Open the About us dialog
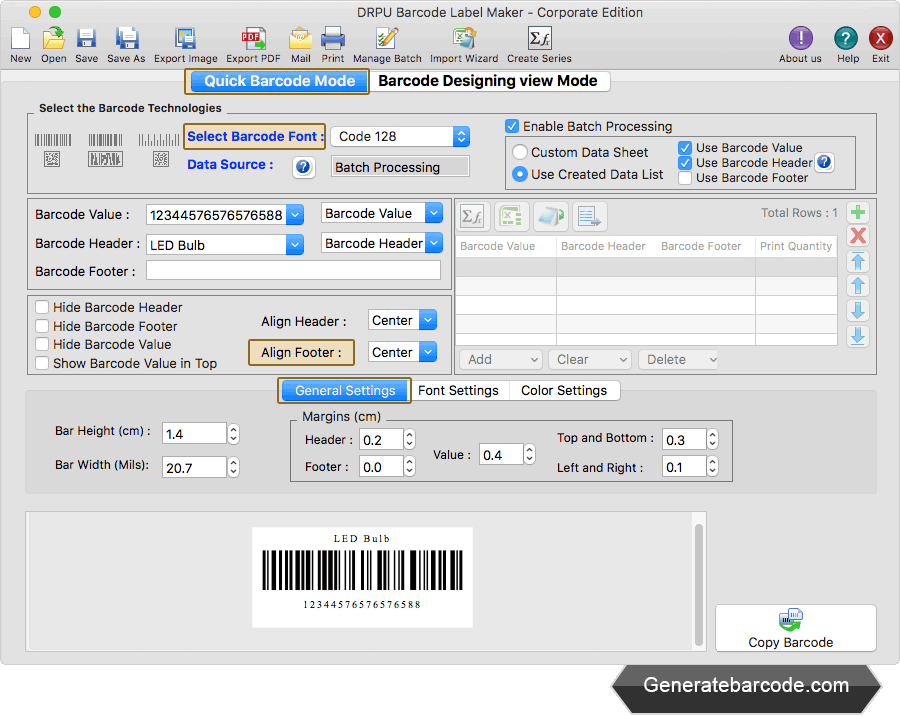This screenshot has height=716, width=900. (800, 38)
